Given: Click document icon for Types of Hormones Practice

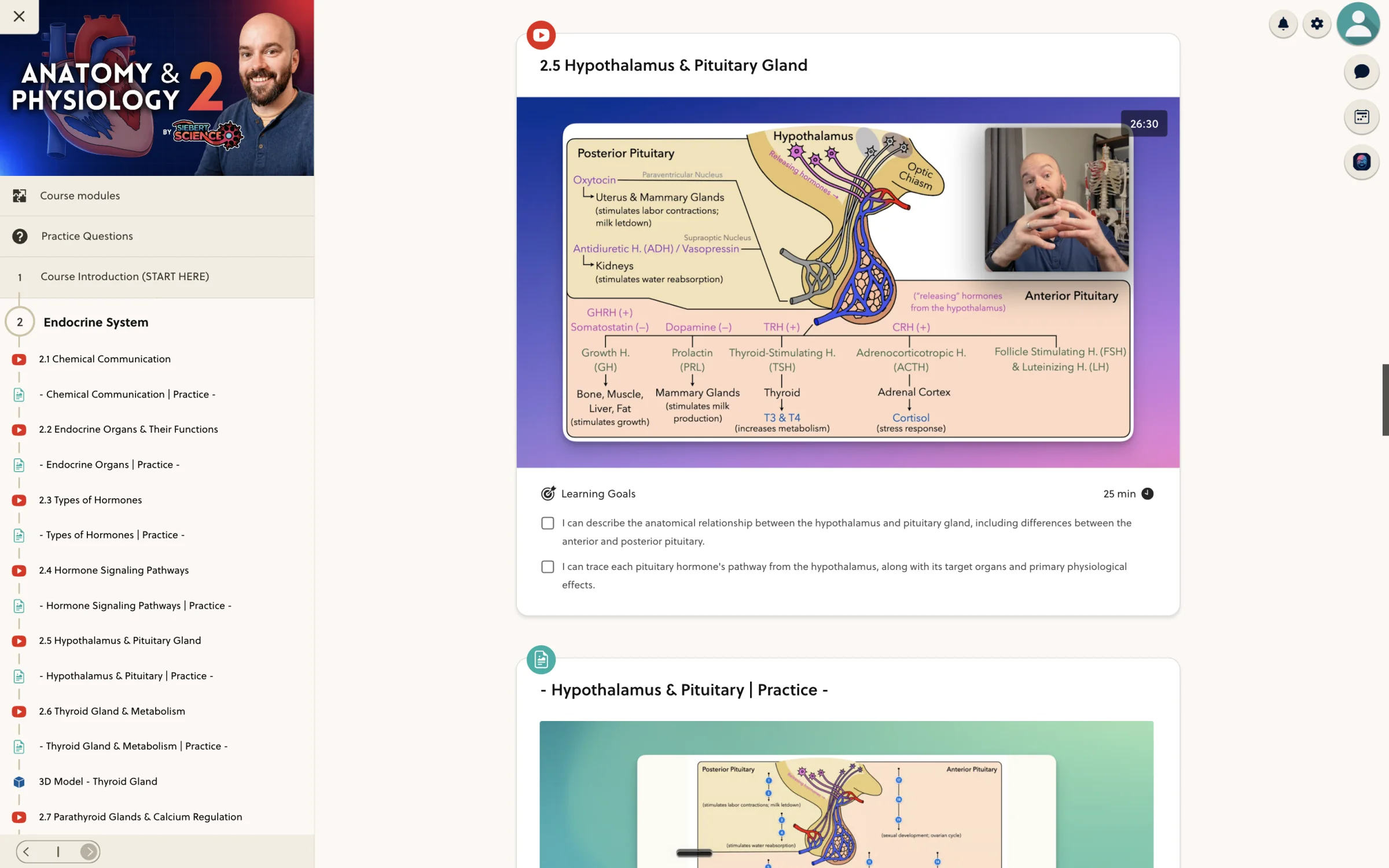Looking at the screenshot, I should (x=19, y=535).
